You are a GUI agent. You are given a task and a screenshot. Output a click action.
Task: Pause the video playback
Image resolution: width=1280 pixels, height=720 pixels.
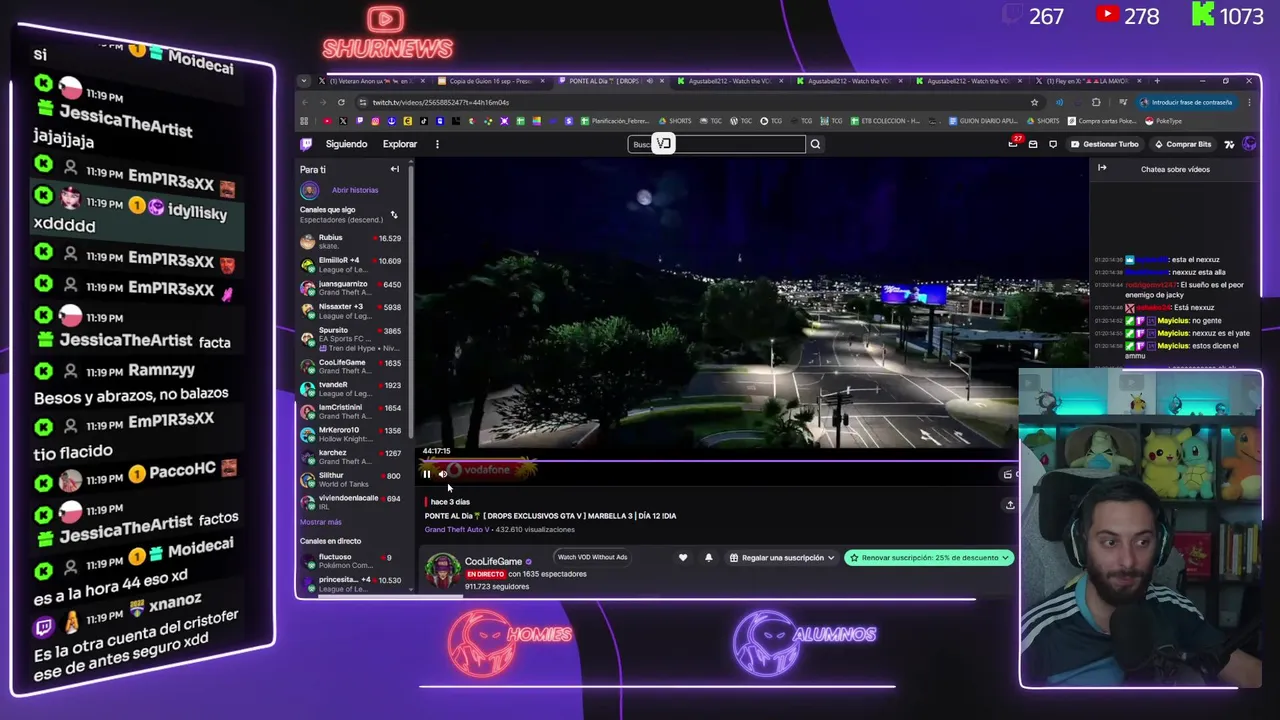[x=427, y=474]
